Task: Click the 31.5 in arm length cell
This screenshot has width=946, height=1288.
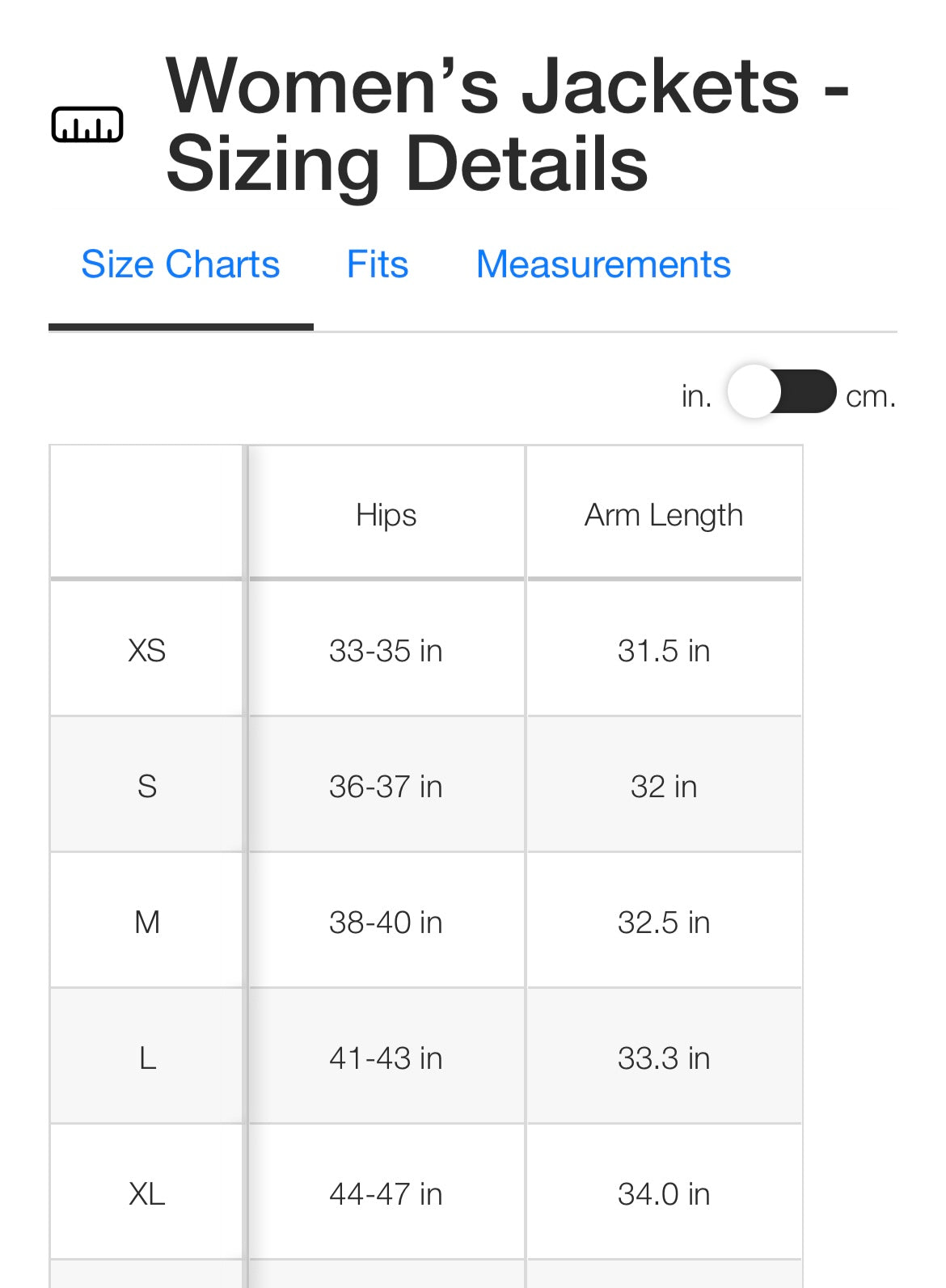Action: (x=664, y=651)
